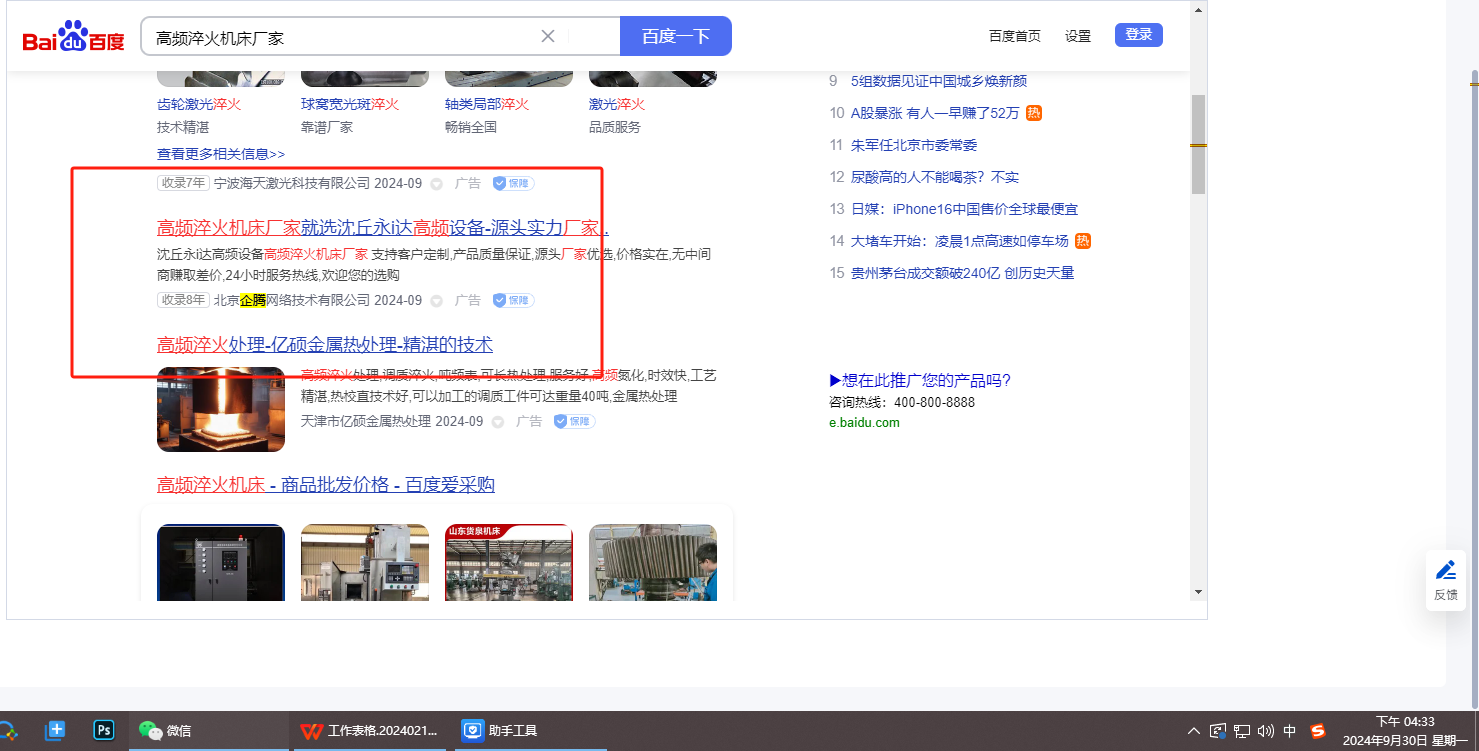Open hot search 贵州茅台成交额破240亿 创历史天量
Screen dimensions: 1479x751
click(x=962, y=273)
